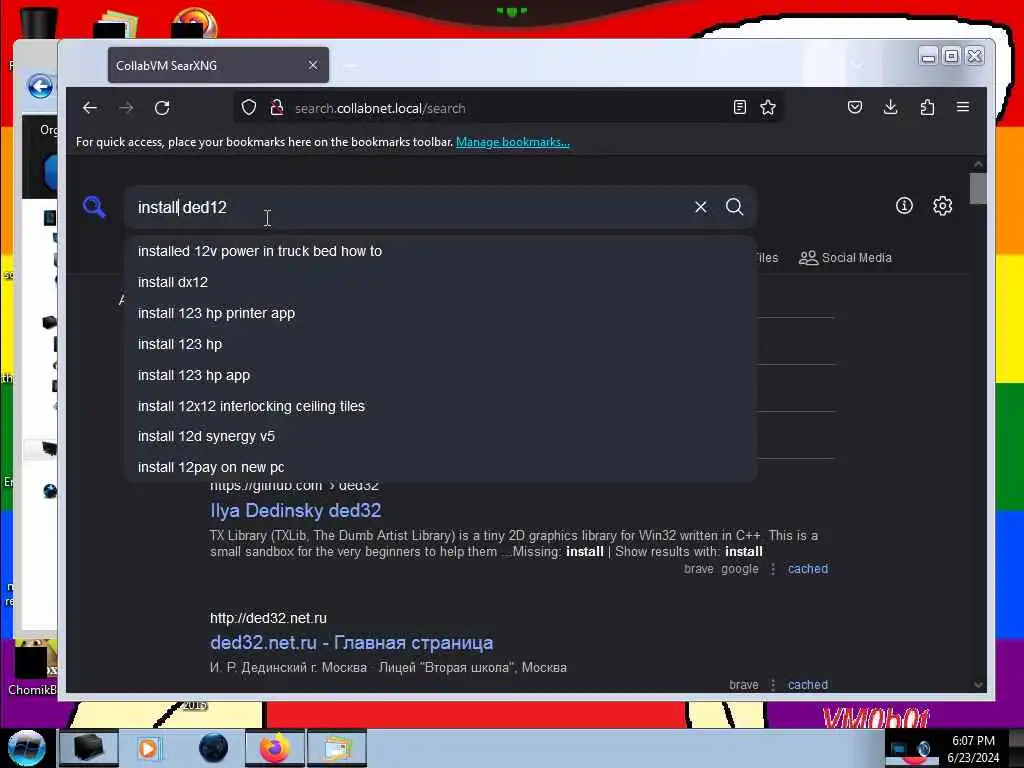The image size is (1024, 768).
Task: Open the ChomikB desktop icon
Action: point(32,667)
